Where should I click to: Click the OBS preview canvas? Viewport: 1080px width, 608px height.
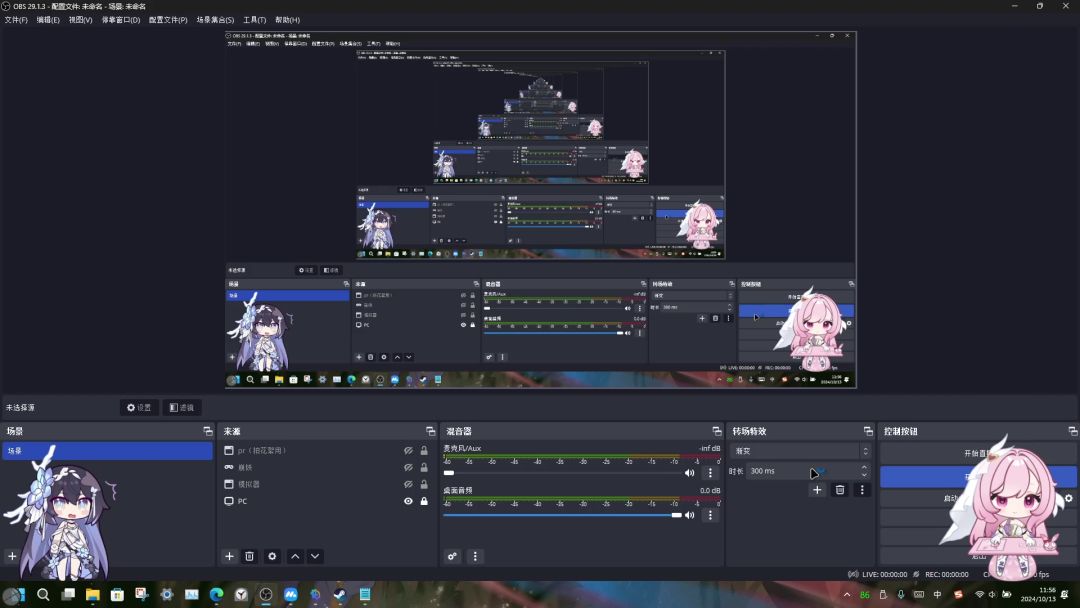point(541,210)
